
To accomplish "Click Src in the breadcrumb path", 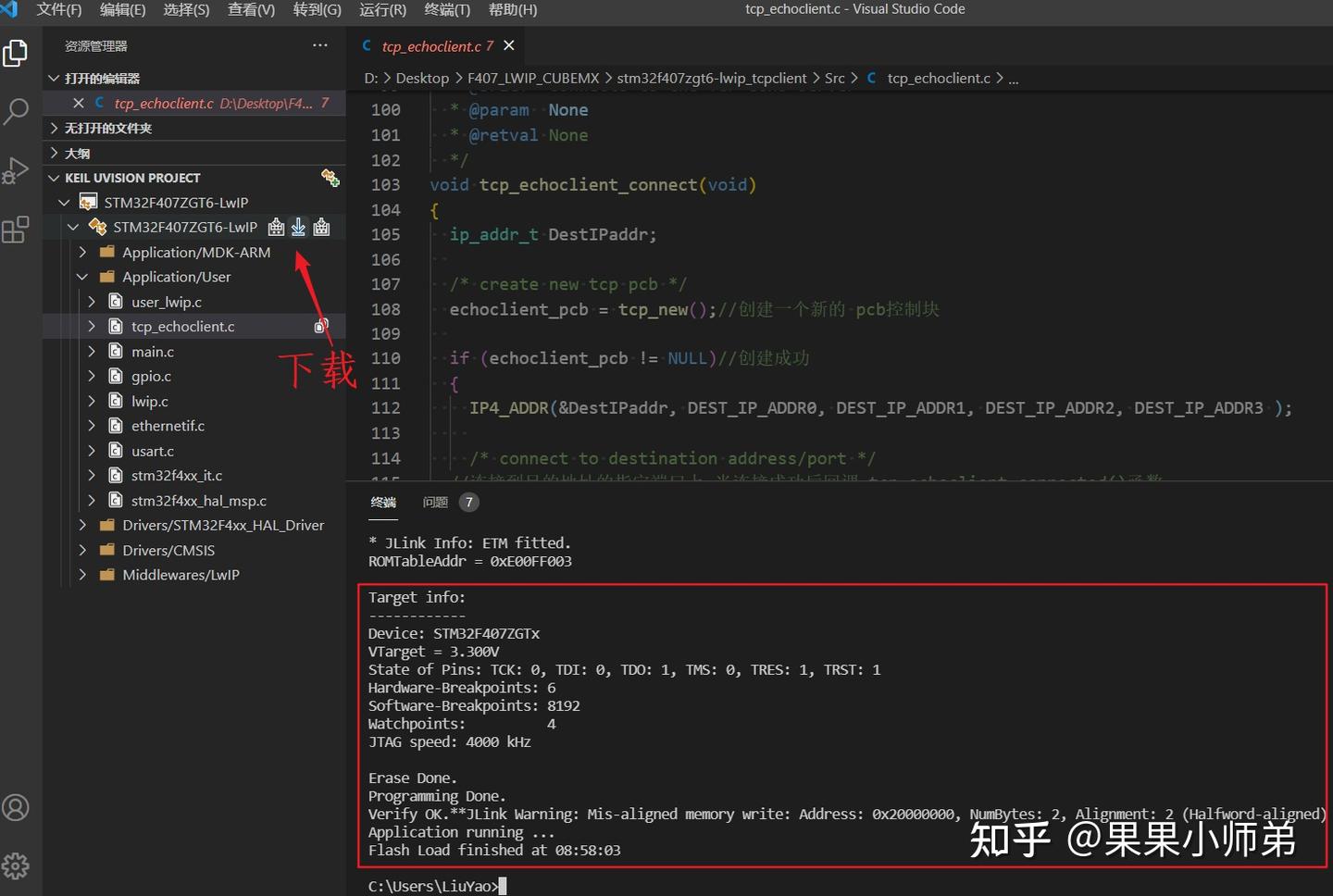I will tap(835, 78).
